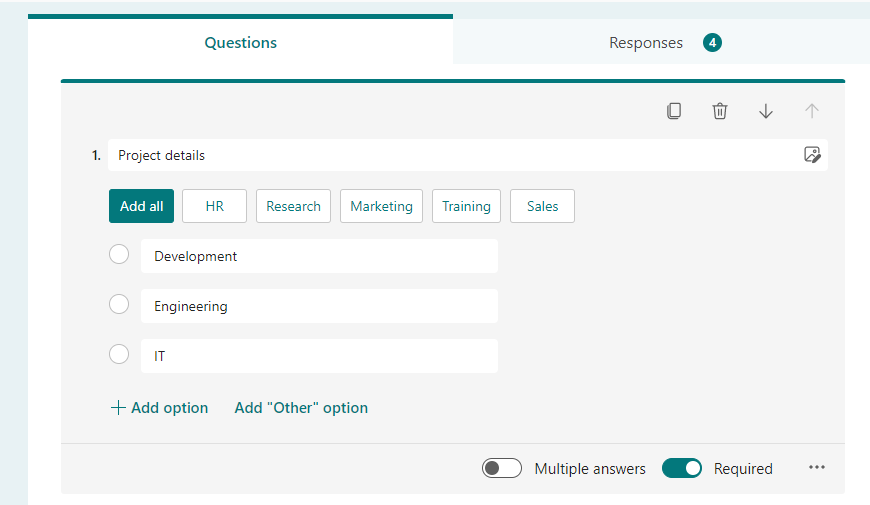Click Add option link
The image size is (870, 505).
click(x=159, y=408)
